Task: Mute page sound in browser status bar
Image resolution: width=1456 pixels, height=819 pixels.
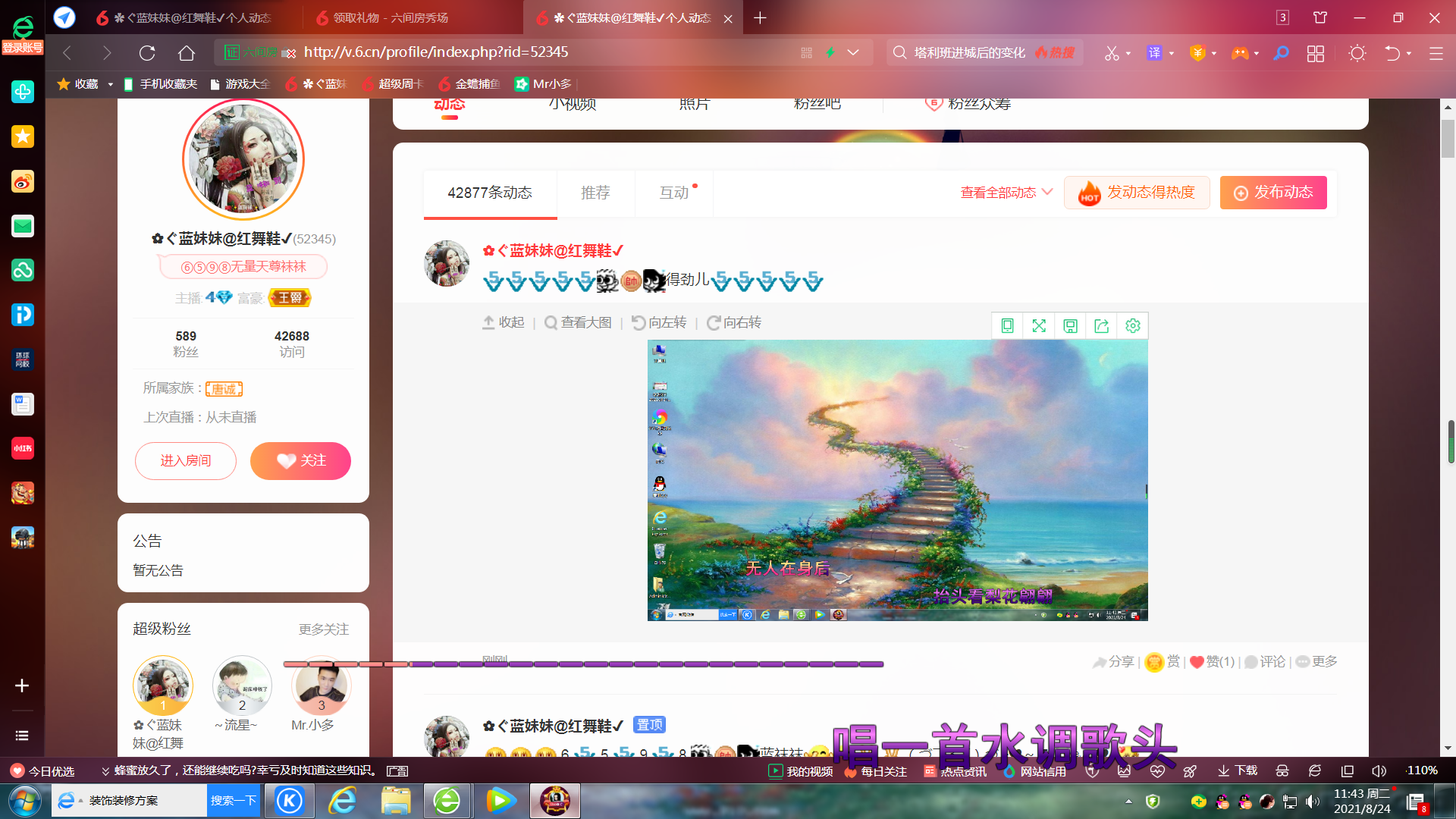Action: (x=1379, y=770)
